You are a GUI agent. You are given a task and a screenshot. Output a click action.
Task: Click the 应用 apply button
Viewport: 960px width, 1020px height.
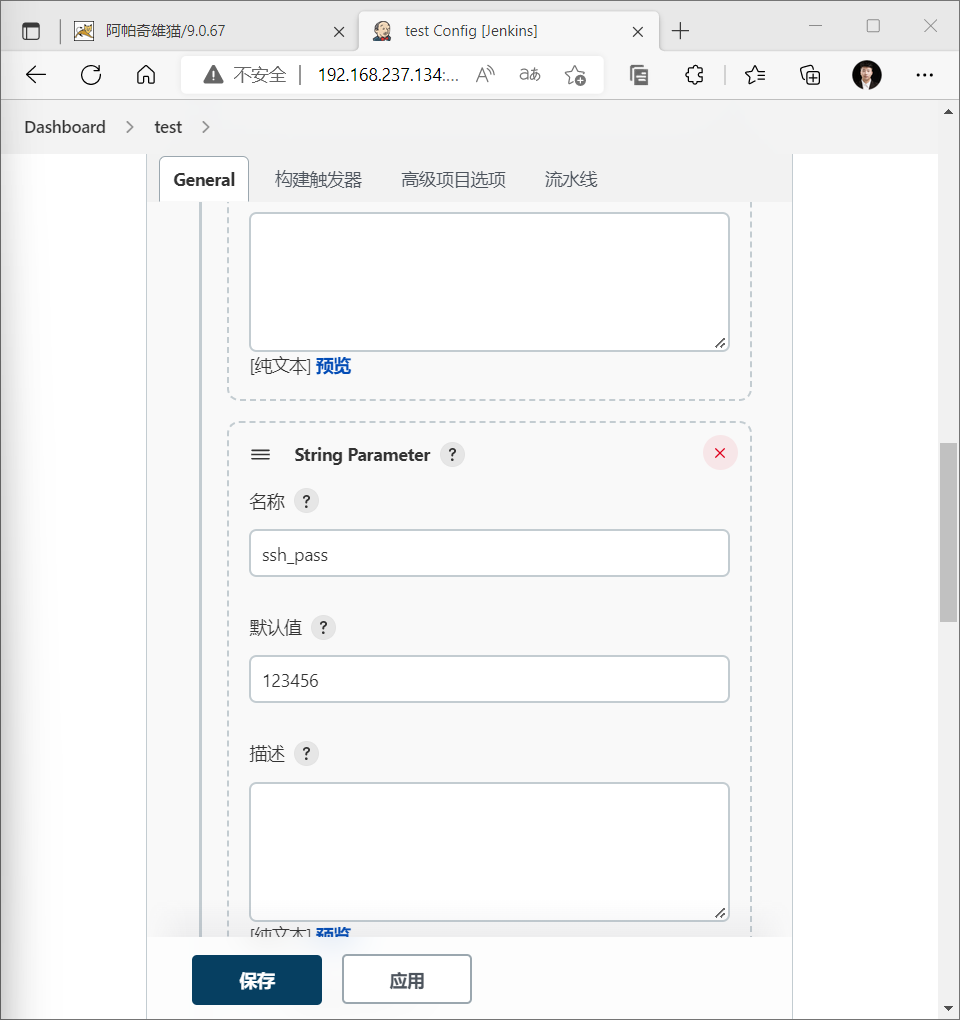[407, 979]
